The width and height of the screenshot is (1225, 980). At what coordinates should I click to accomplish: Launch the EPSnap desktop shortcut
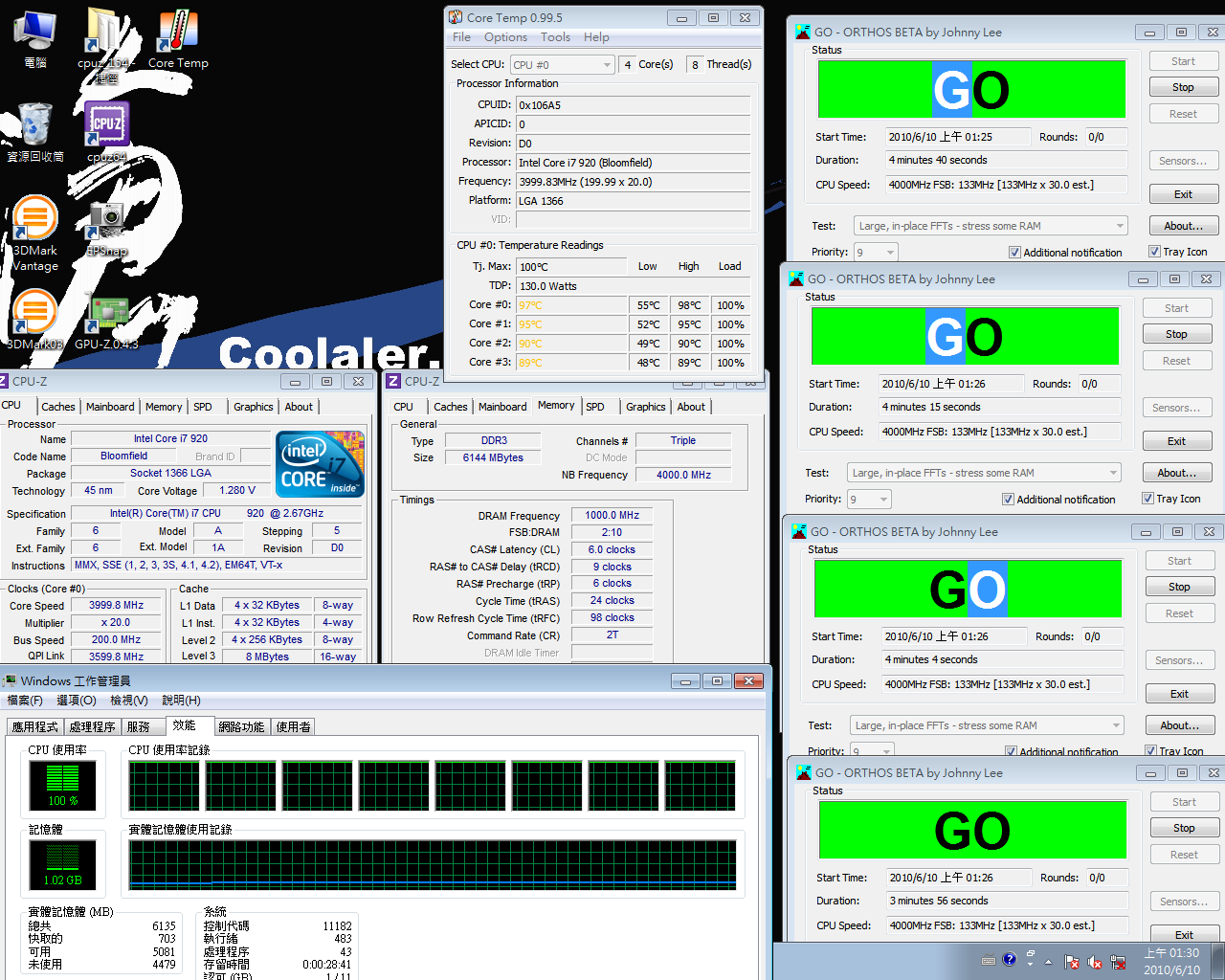[106, 228]
